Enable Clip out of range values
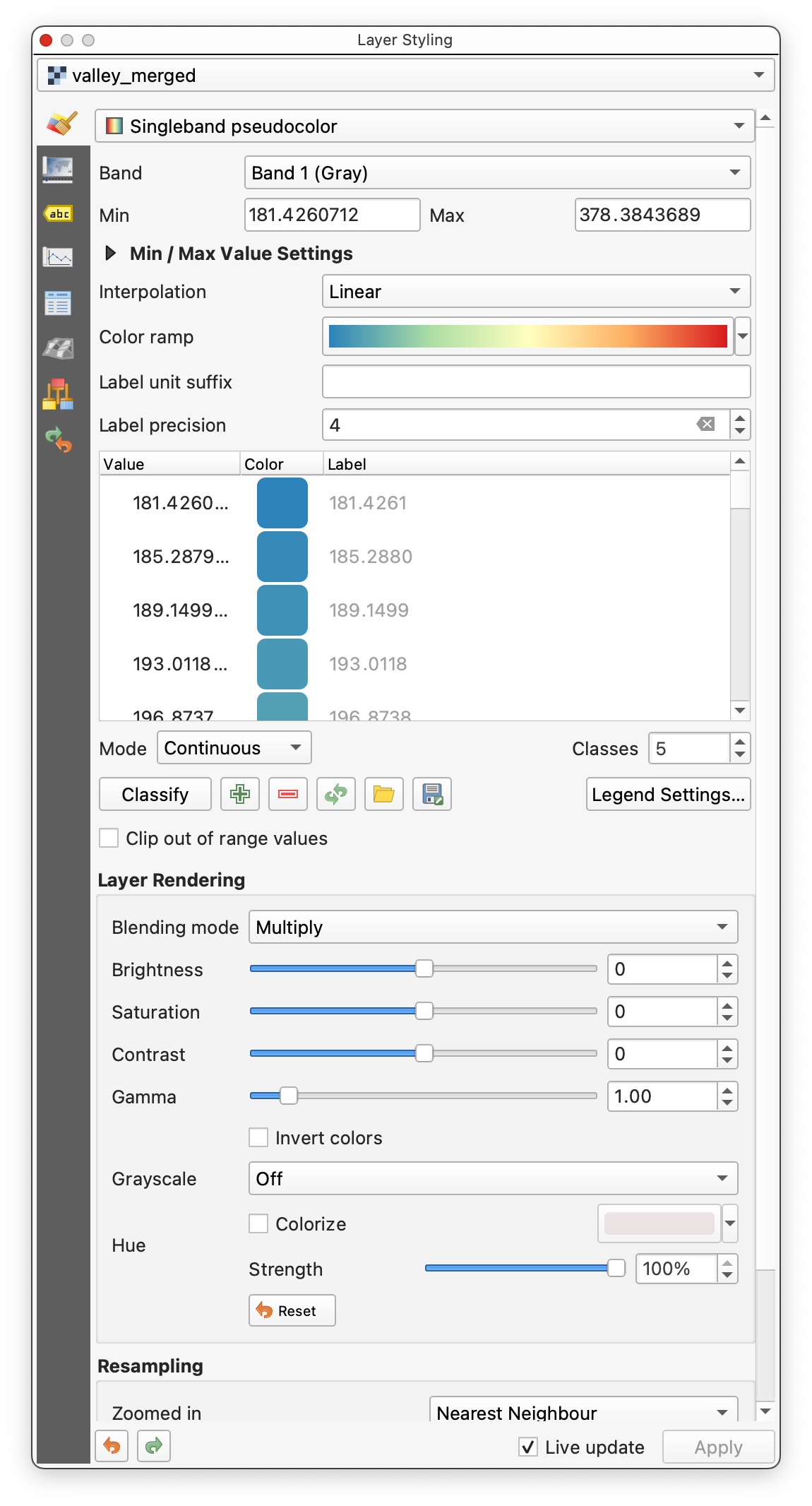 pos(109,838)
